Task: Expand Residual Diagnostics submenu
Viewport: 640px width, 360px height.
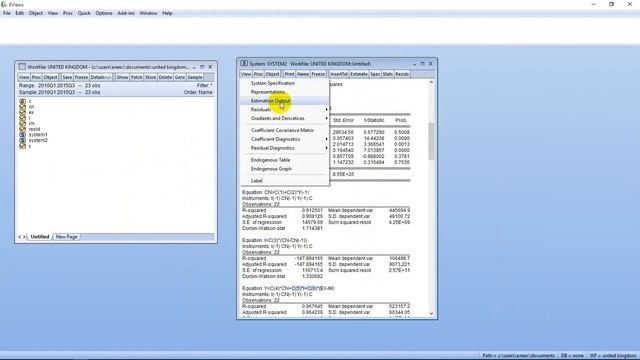Action: coord(284,148)
